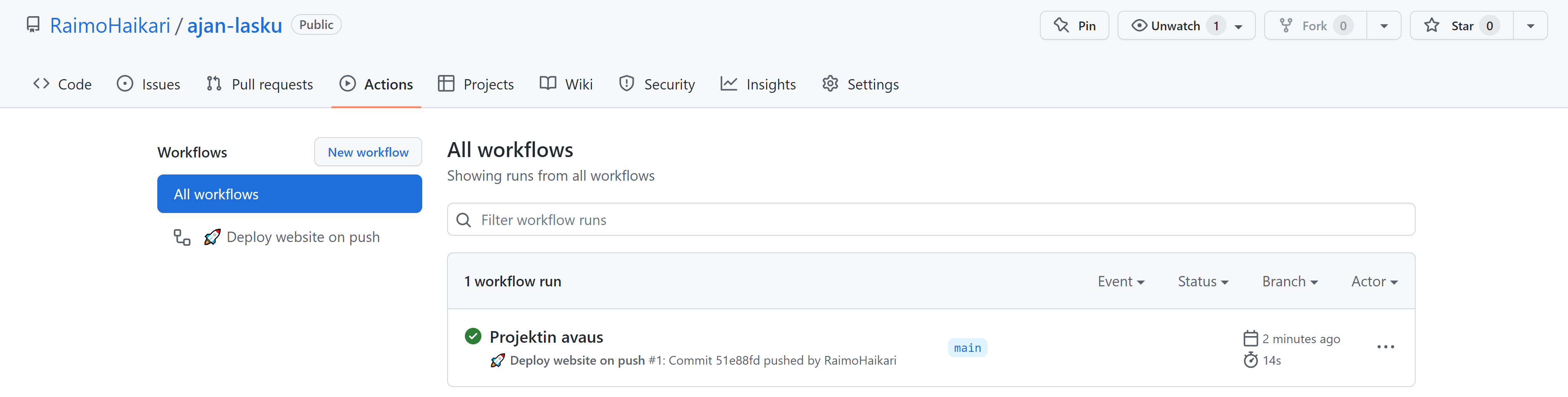1568x397 pixels.
Task: Expand the Event filter dropdown
Action: tap(1121, 281)
